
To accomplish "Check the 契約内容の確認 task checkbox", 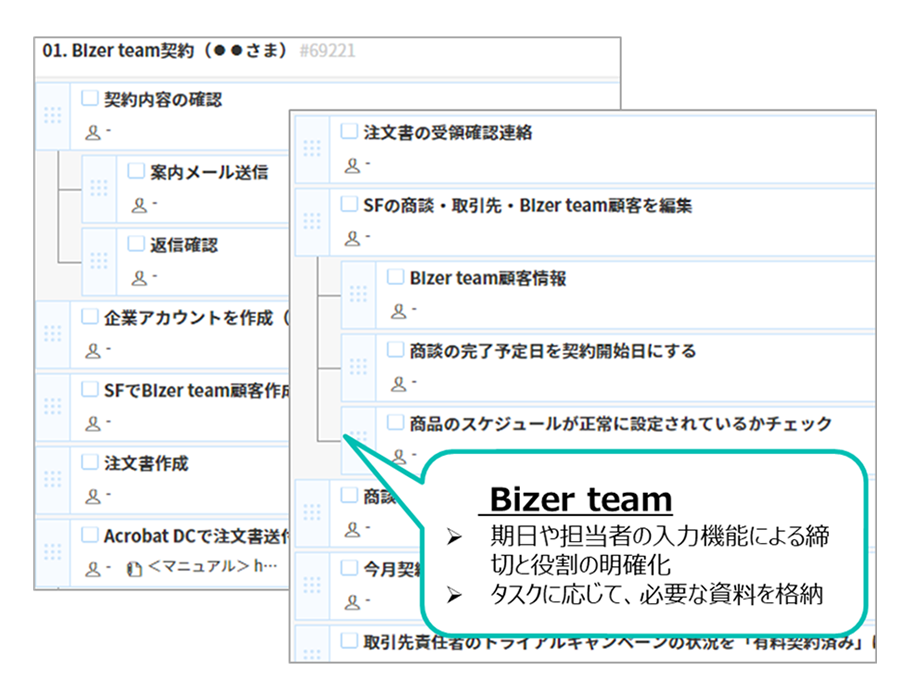I will 89,98.
